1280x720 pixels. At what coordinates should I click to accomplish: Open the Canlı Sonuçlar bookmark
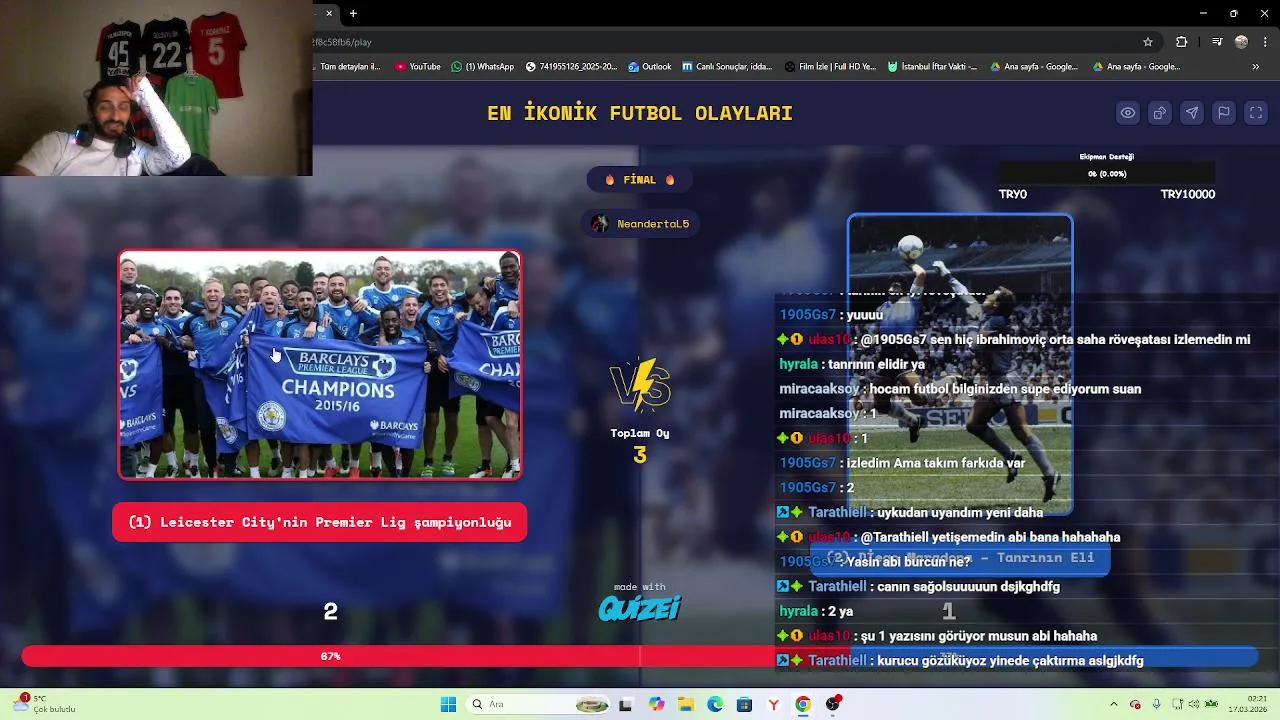point(727,67)
